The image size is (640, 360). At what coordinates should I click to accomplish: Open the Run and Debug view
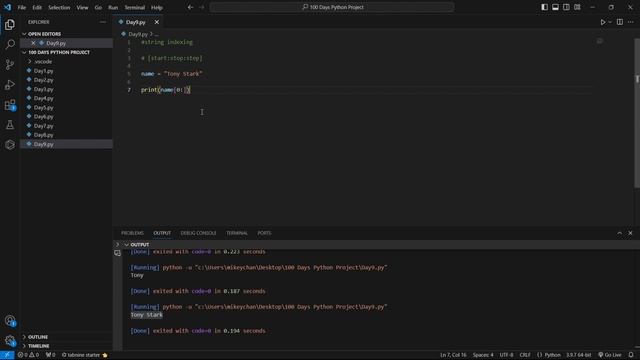10,84
